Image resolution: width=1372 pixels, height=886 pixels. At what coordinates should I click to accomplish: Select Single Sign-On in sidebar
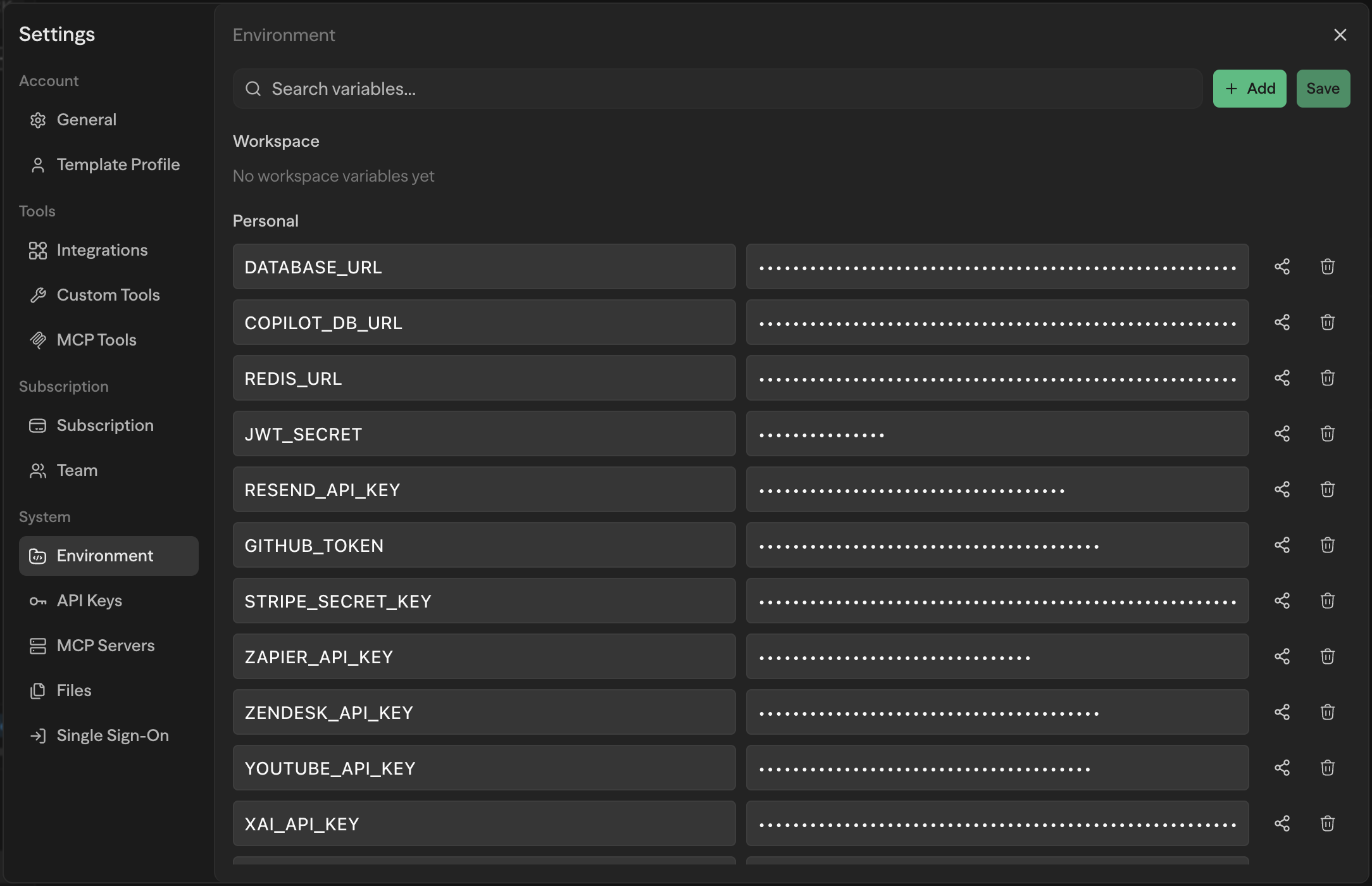coord(112,735)
